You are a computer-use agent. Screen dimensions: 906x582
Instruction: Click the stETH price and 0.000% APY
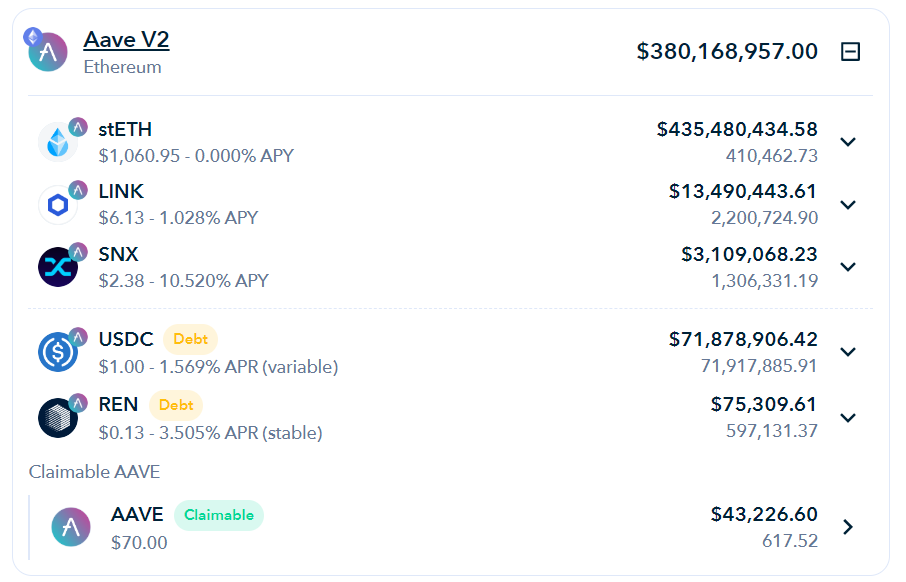click(196, 156)
